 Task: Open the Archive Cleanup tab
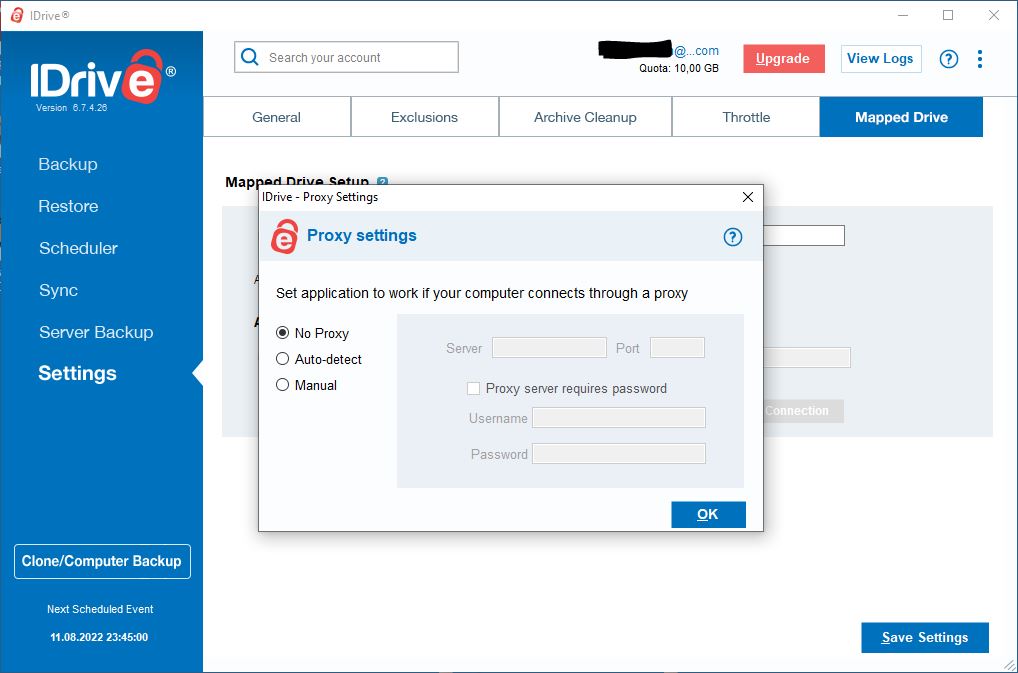coord(585,117)
